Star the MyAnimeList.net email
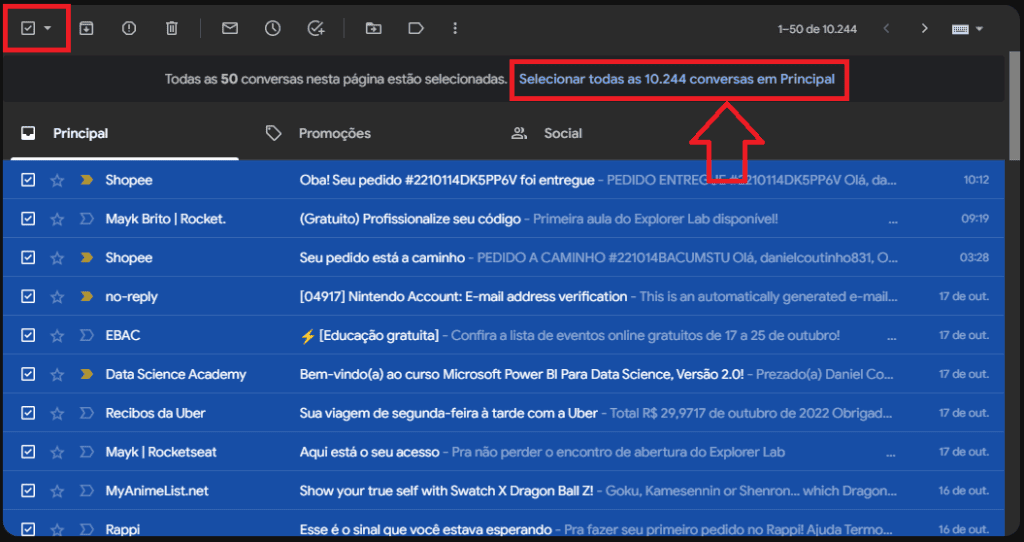 tap(57, 491)
